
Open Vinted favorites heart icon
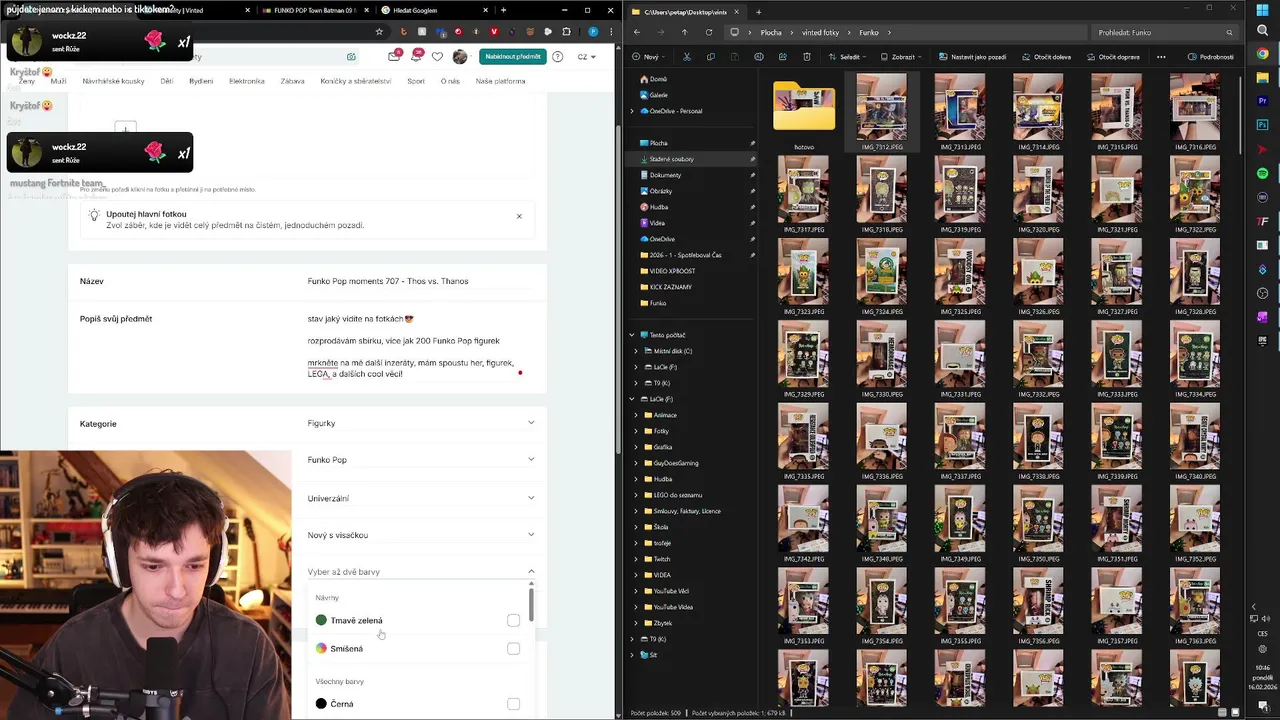pyautogui.click(x=437, y=57)
